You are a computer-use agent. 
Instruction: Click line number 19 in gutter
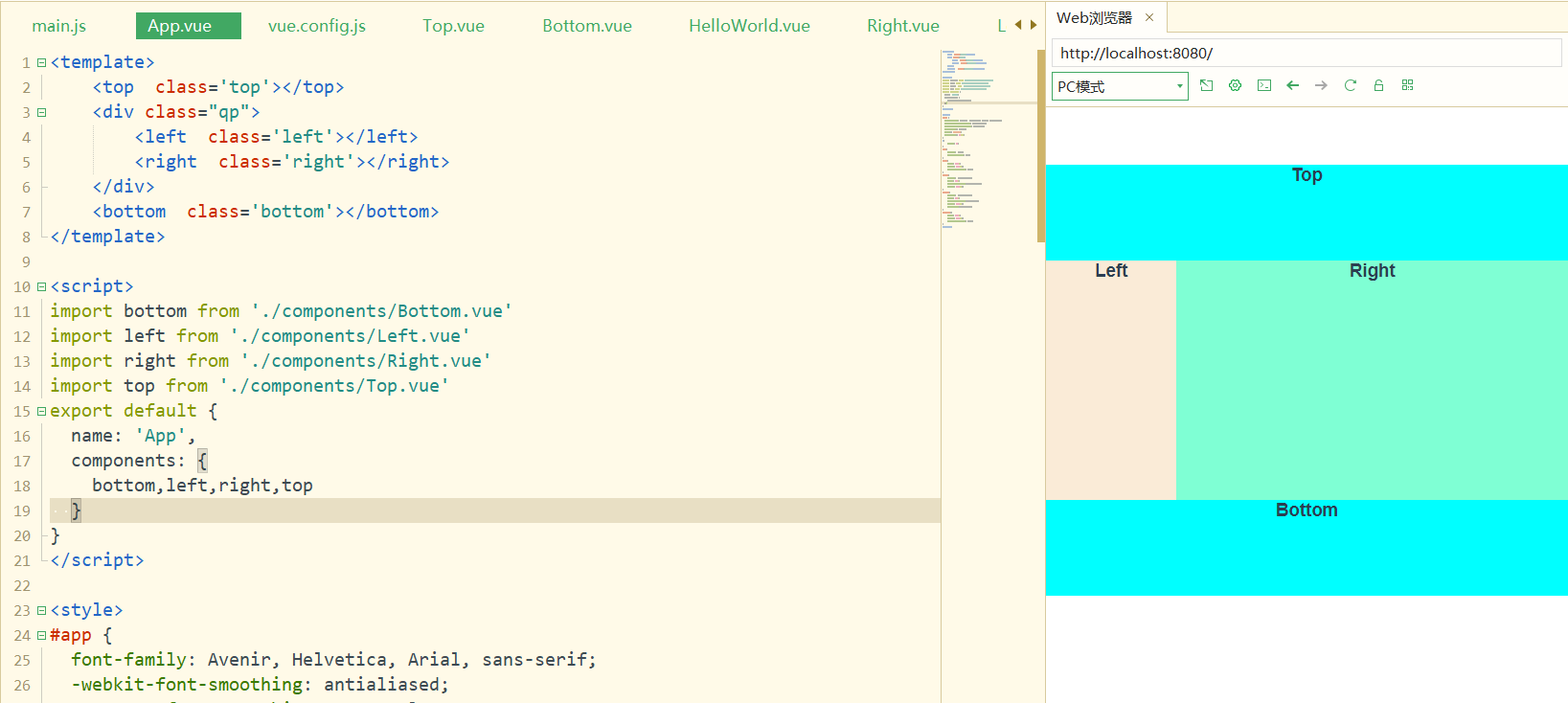[22, 510]
